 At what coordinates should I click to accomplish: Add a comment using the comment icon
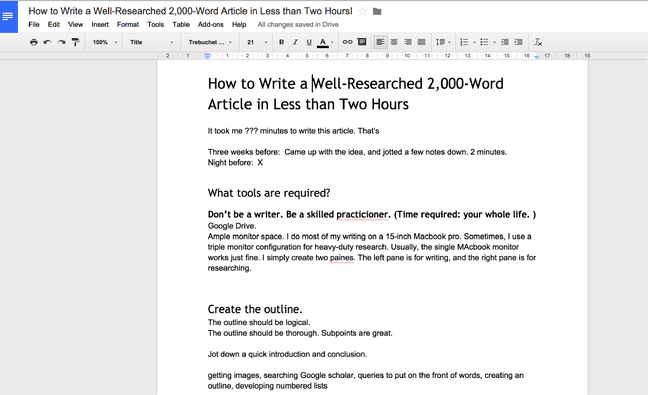[362, 42]
